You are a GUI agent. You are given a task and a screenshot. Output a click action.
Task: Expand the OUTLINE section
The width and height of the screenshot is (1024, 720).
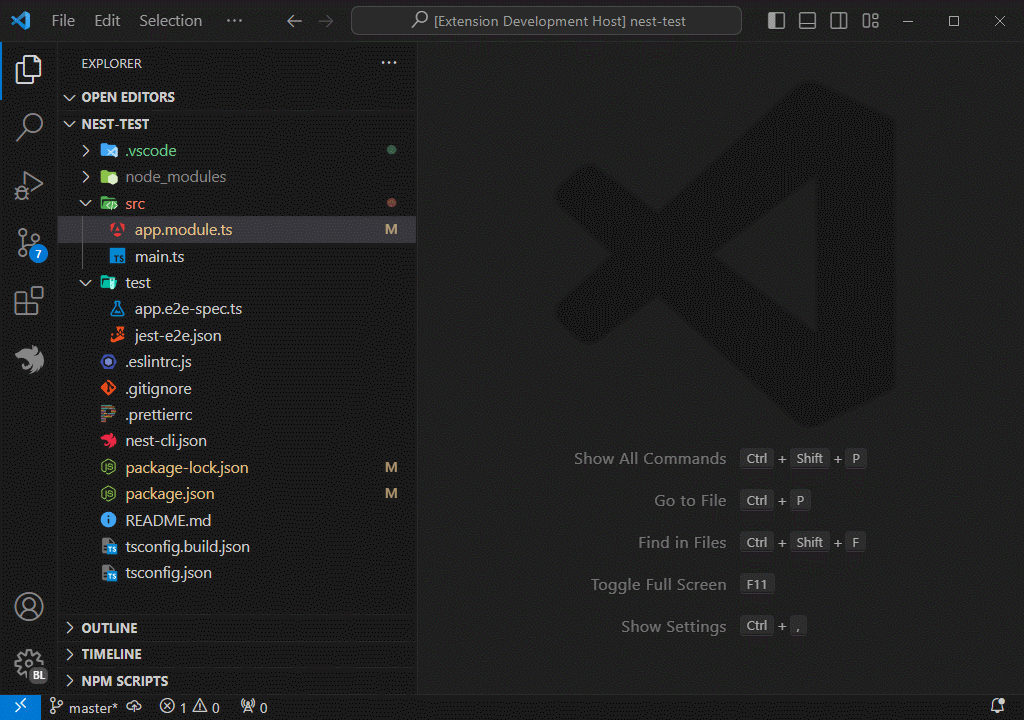point(69,627)
